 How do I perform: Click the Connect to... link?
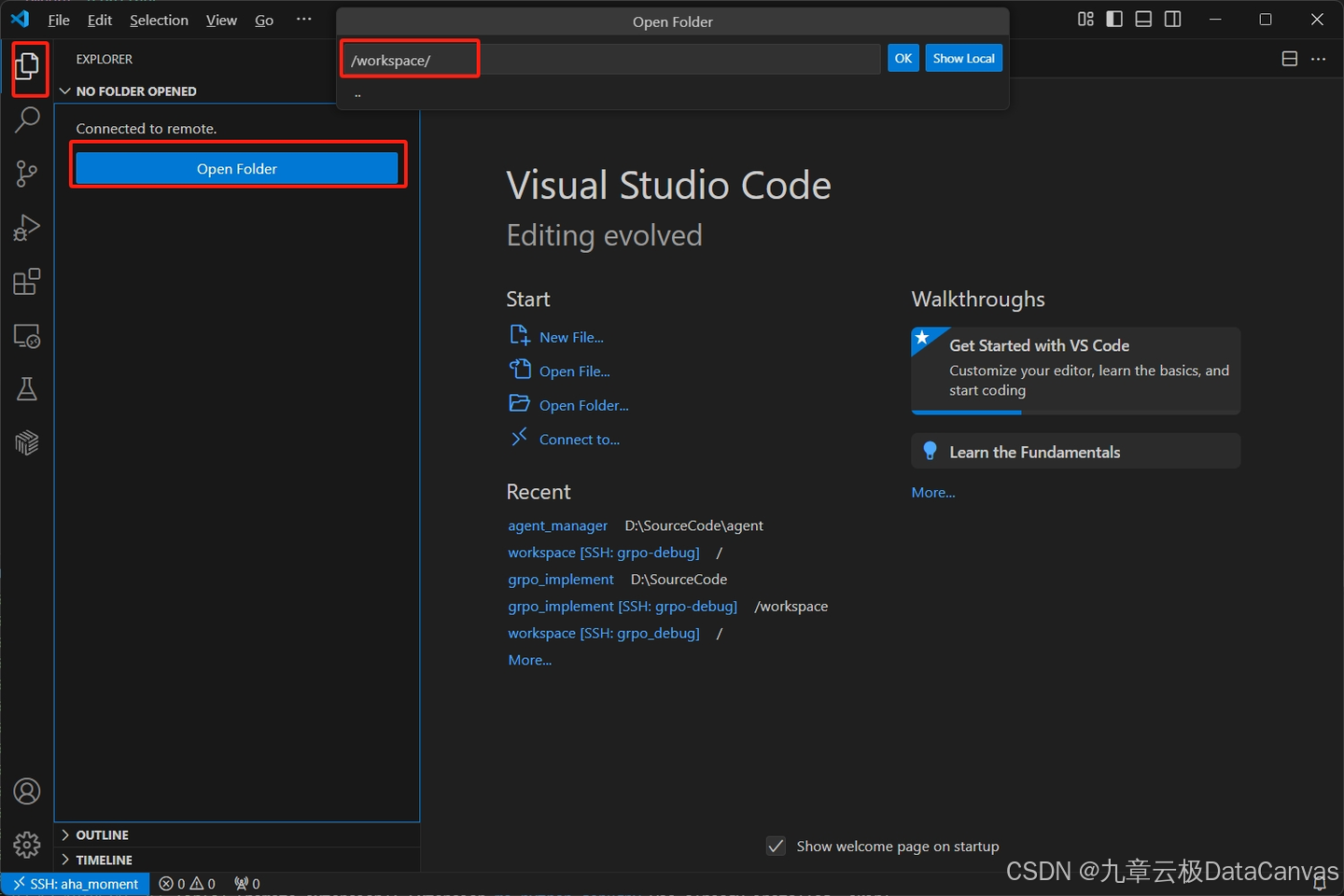point(580,440)
